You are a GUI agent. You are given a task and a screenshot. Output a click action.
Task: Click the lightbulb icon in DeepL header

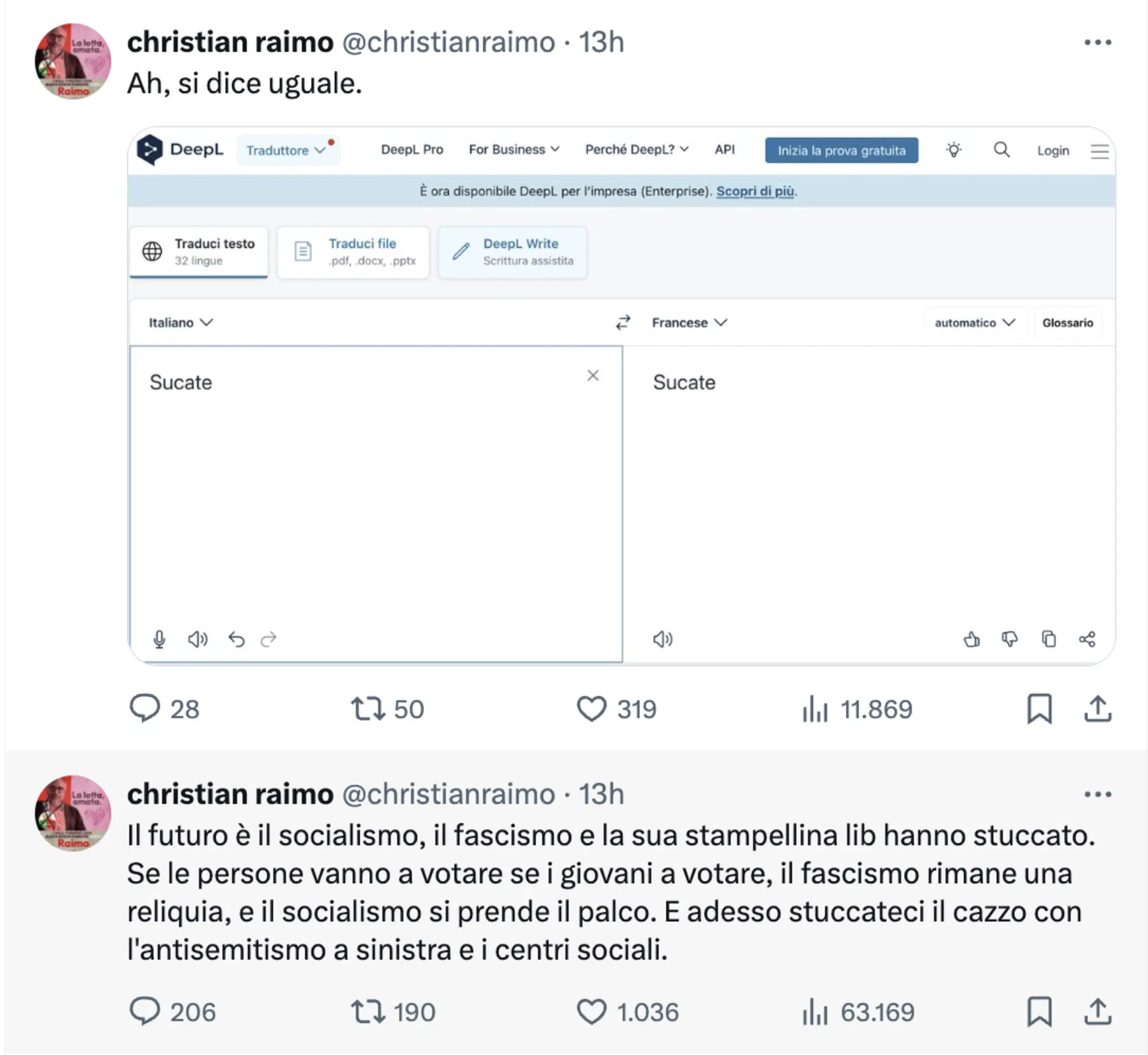click(954, 150)
